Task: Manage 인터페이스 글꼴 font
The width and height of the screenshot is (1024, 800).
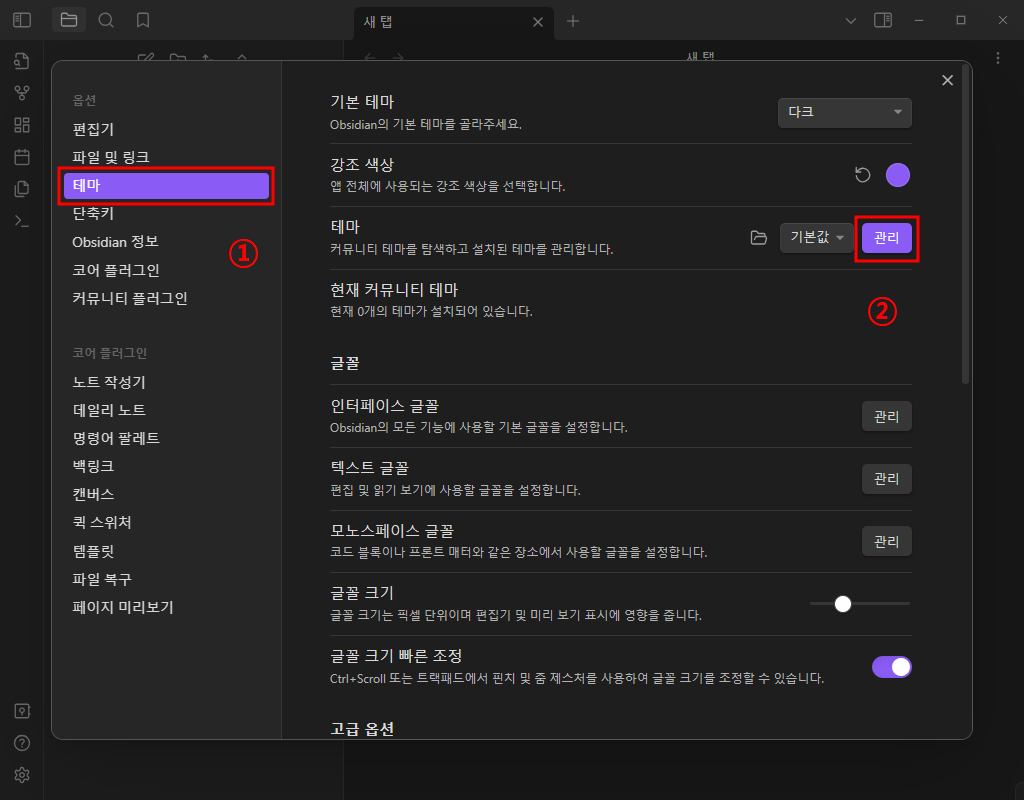Action: (x=886, y=417)
